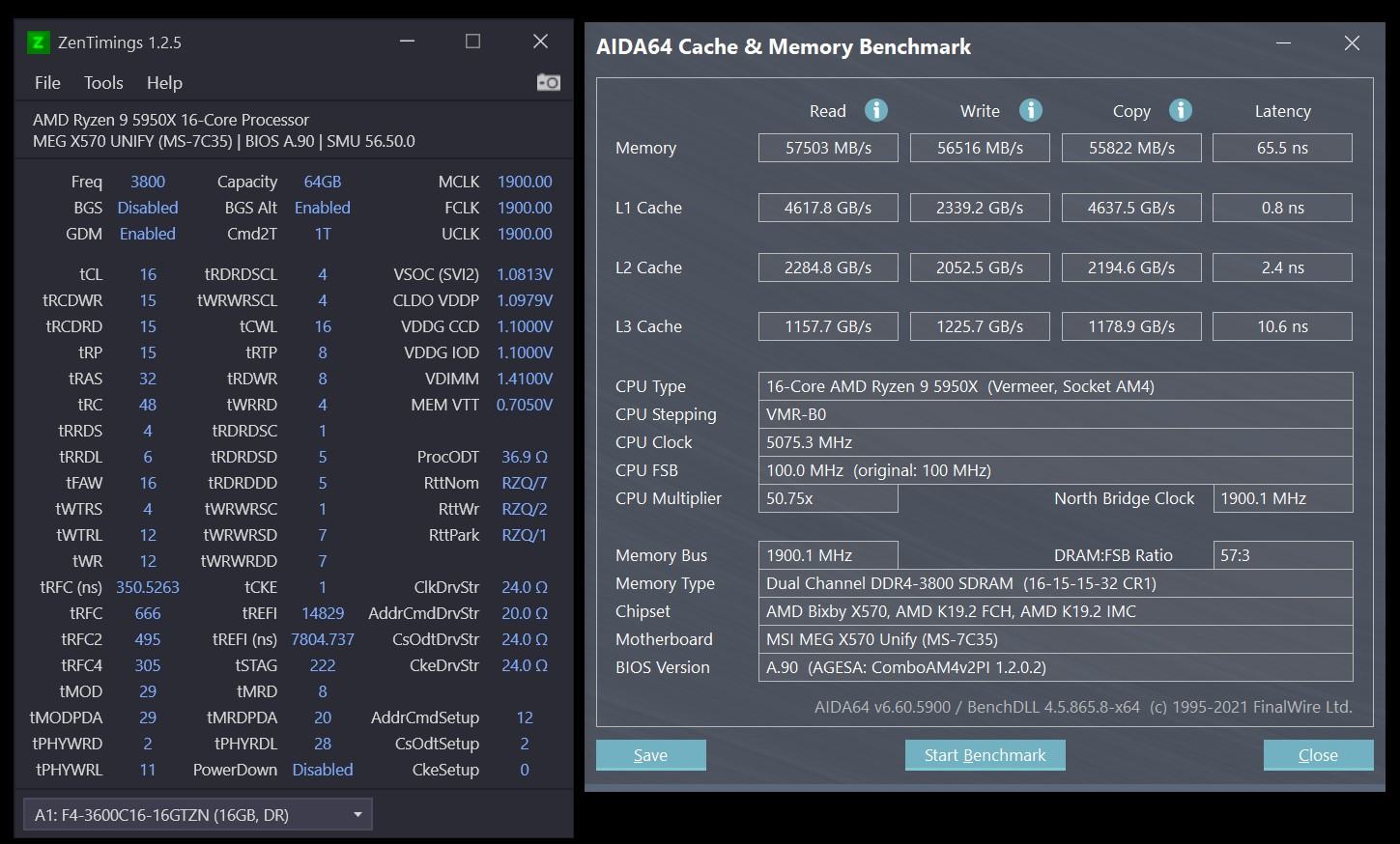
Task: Open the Help menu in ZenTimings
Action: pyautogui.click(x=164, y=83)
